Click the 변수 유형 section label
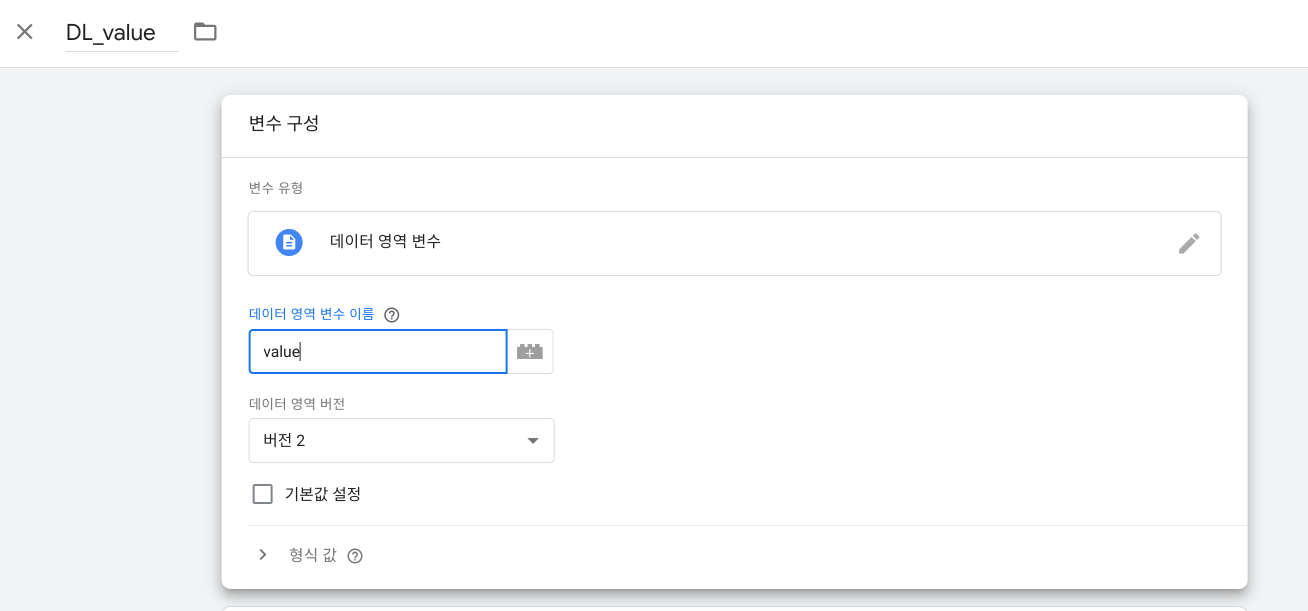The image size is (1308, 611). [276, 188]
